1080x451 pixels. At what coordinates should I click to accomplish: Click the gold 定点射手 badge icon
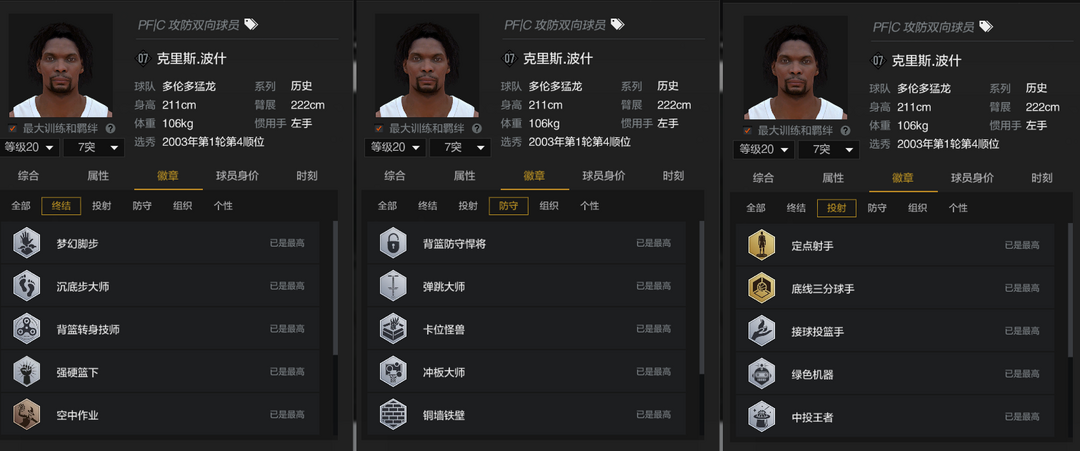click(762, 245)
